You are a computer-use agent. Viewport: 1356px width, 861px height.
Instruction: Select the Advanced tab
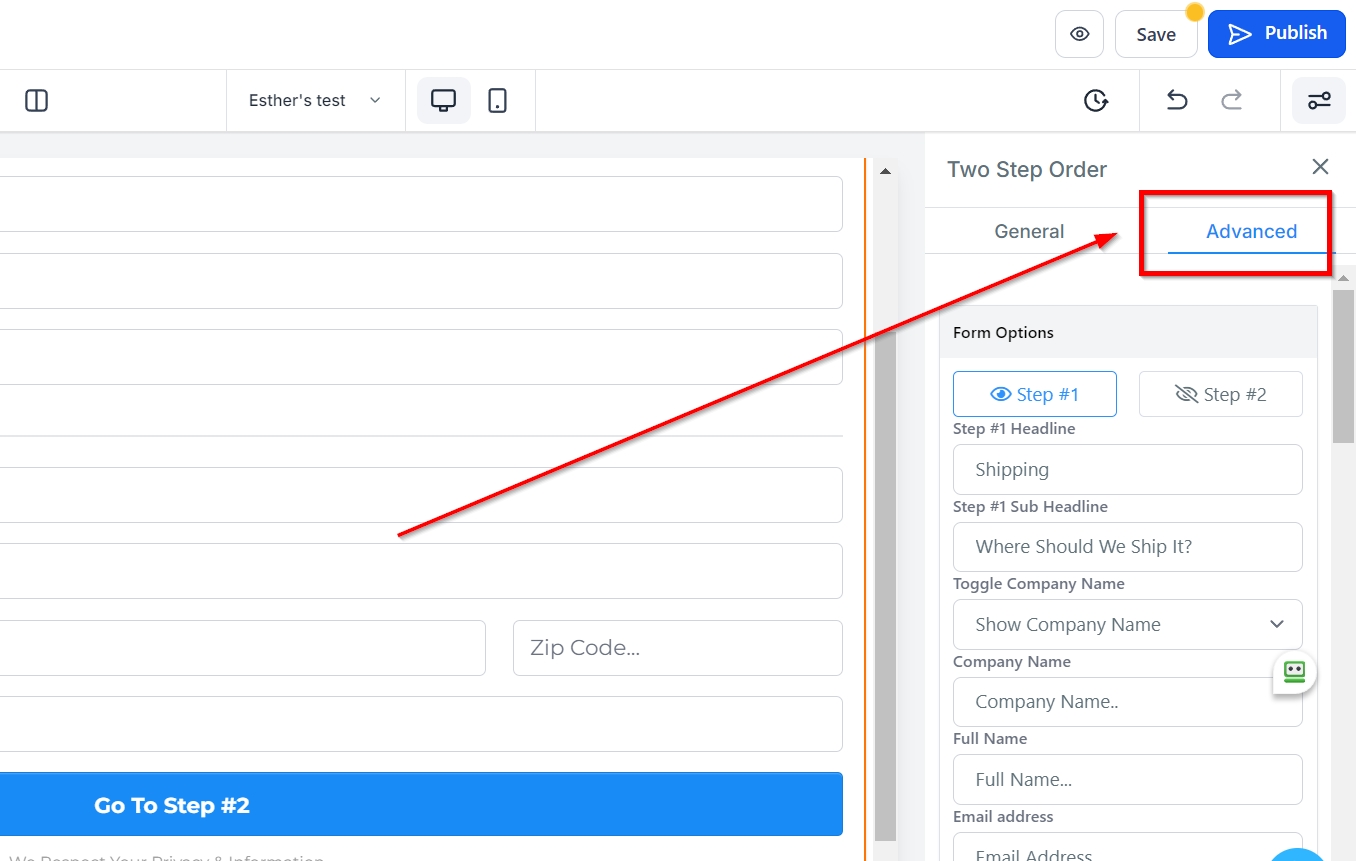click(x=1251, y=231)
